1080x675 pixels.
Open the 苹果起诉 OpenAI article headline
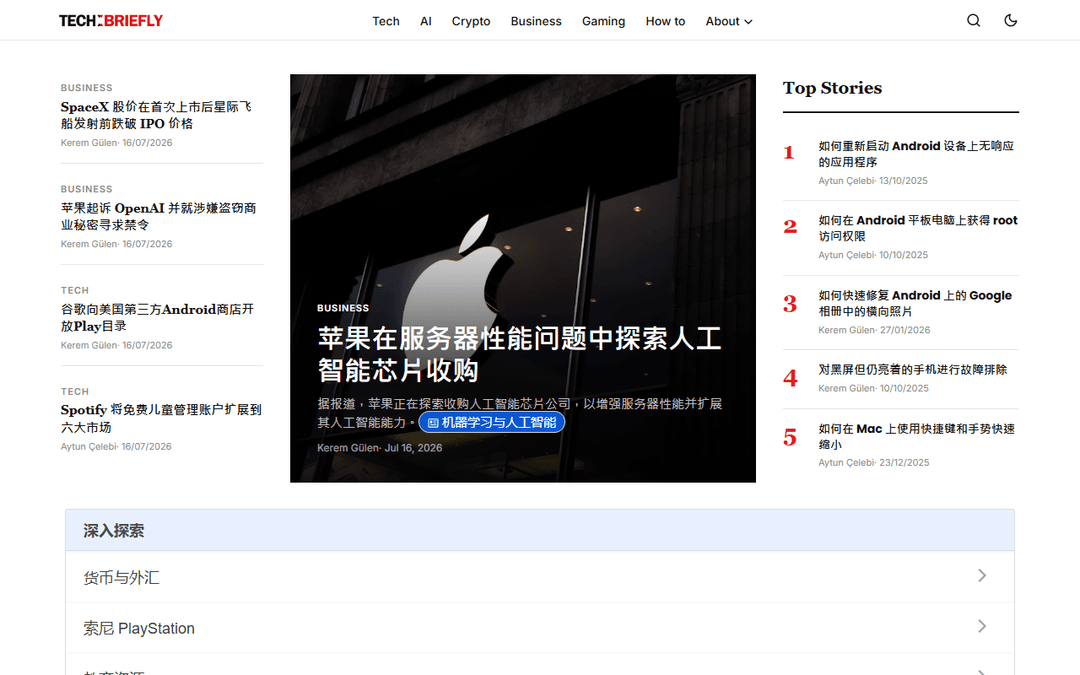pos(158,216)
